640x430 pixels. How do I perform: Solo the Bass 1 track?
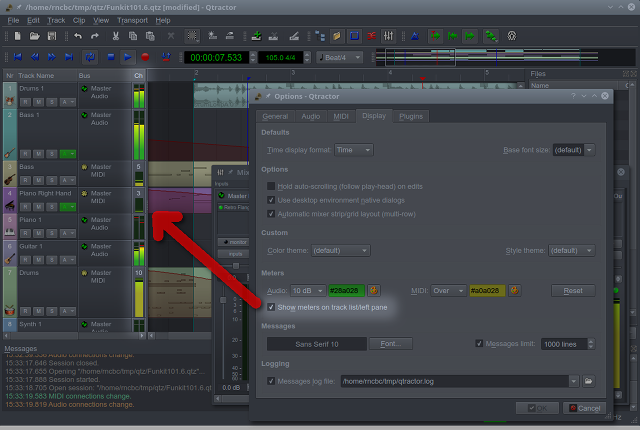click(x=51, y=154)
